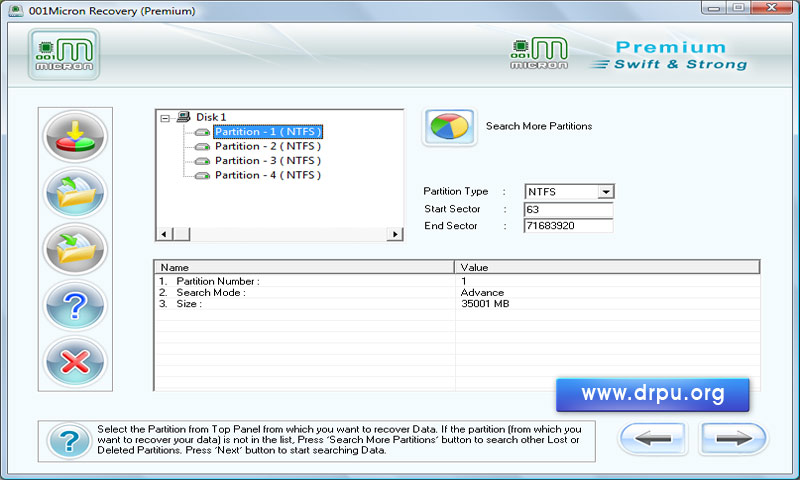Select Partition - 2 ( NTFS )
800x480 pixels.
pyautogui.click(x=268, y=146)
